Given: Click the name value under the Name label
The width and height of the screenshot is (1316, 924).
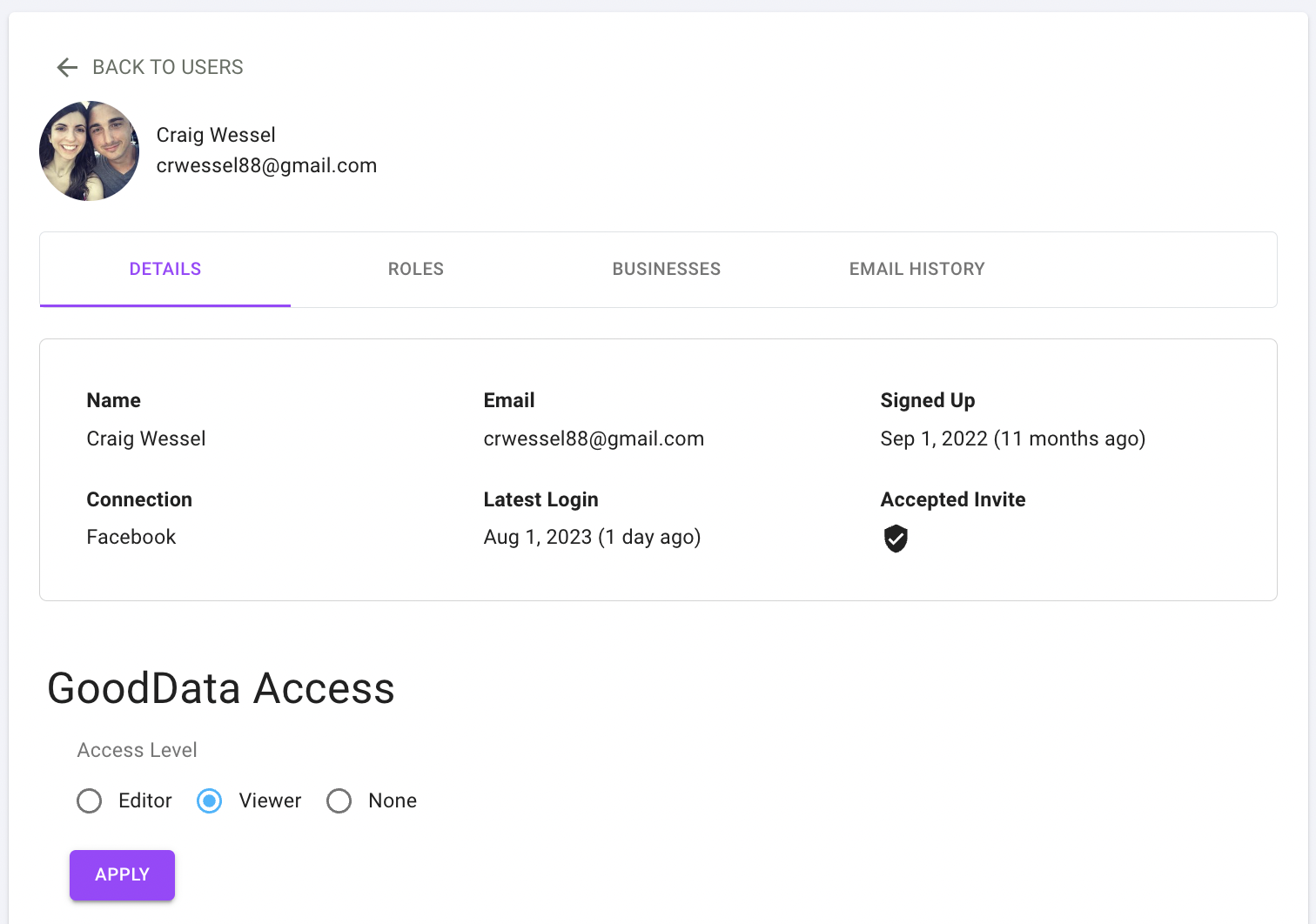Looking at the screenshot, I should click(146, 439).
